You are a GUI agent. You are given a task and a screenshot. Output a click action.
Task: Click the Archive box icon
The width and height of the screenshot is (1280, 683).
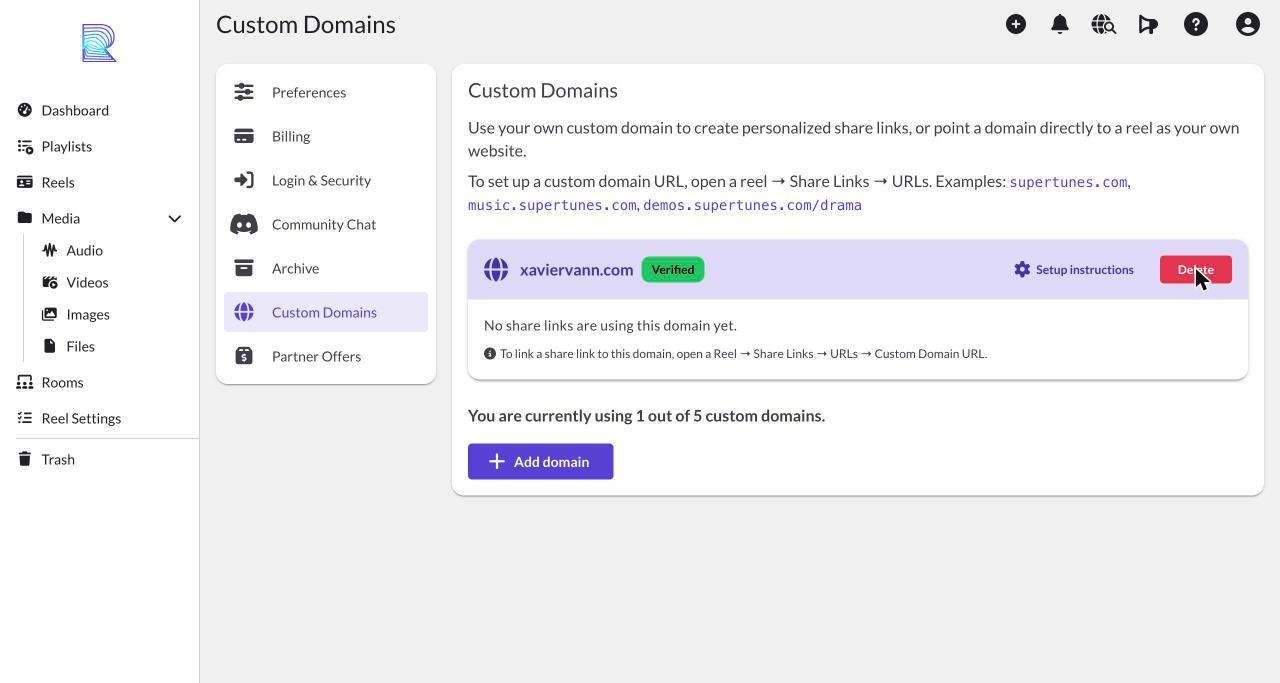(244, 268)
